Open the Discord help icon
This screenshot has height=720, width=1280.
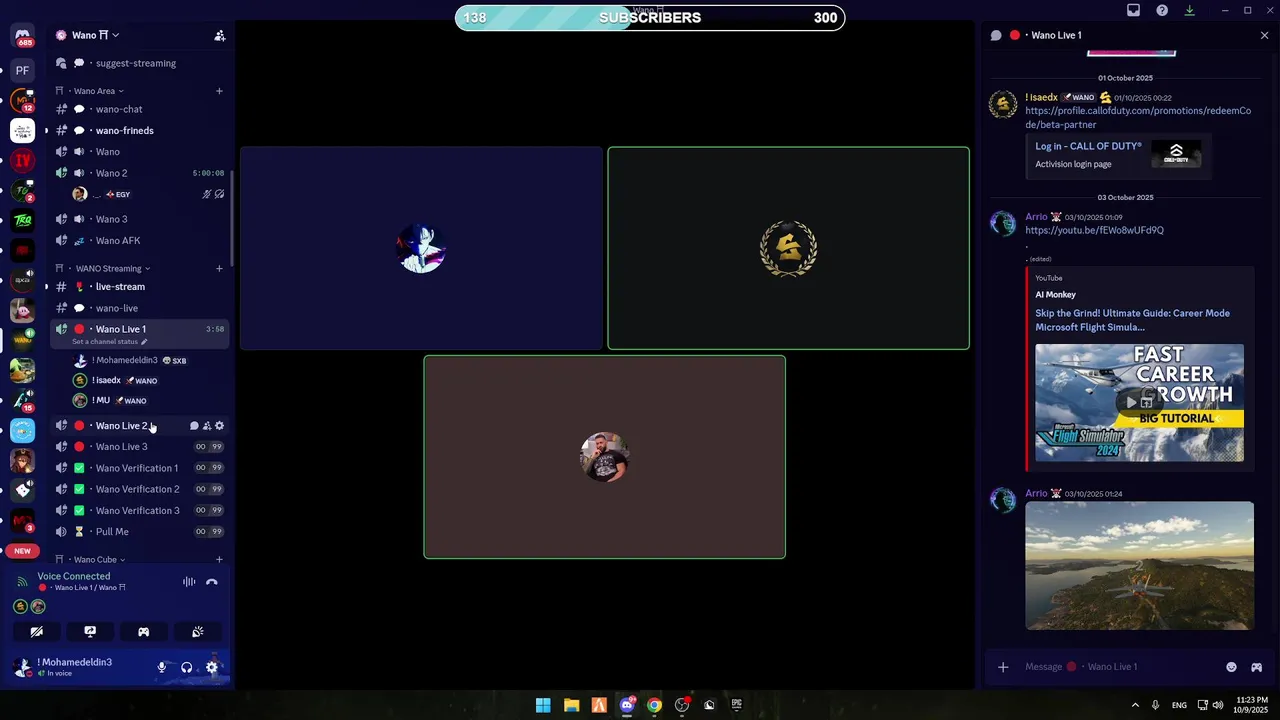[1162, 10]
